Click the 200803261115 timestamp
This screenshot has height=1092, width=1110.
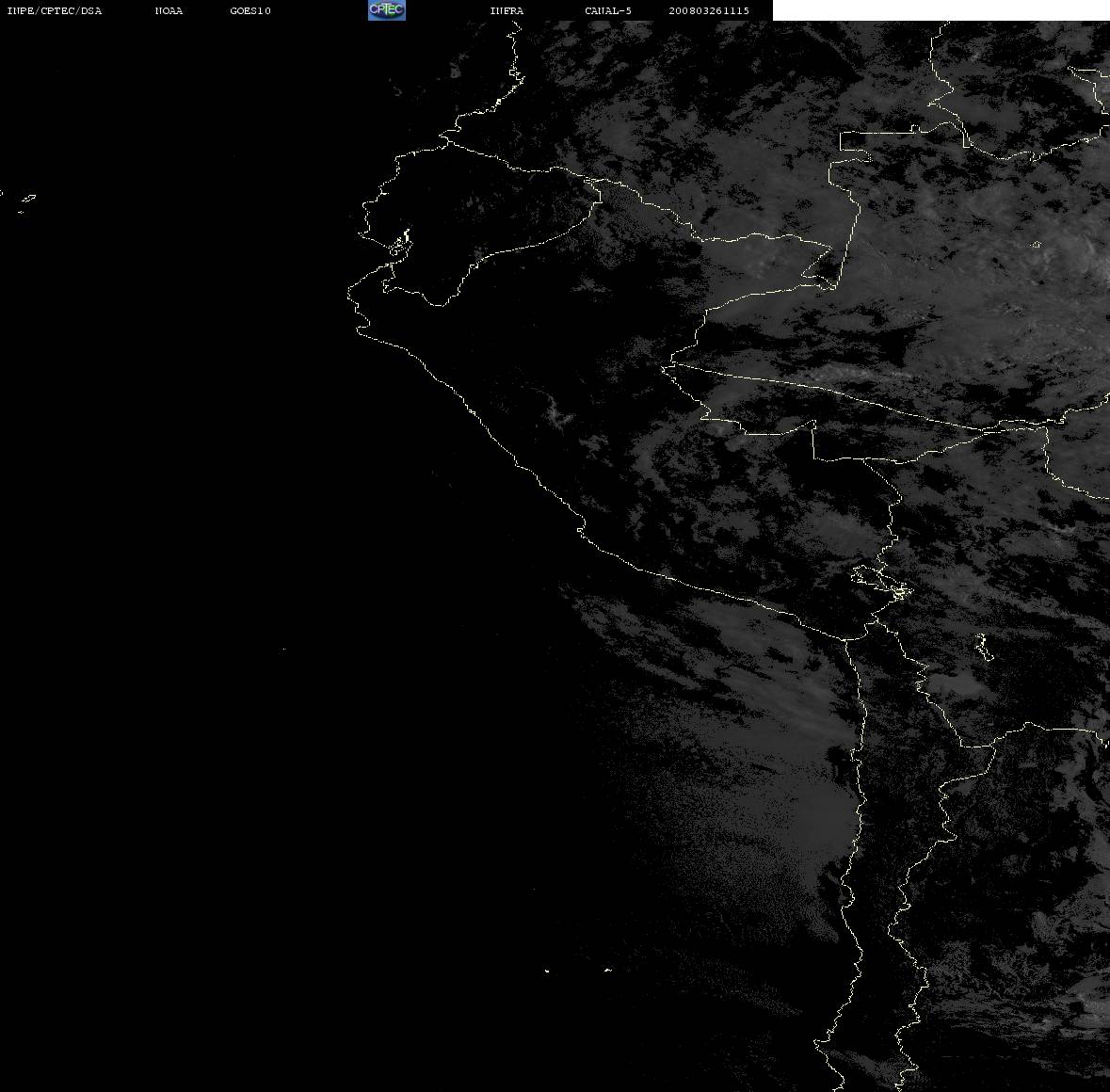[x=709, y=10]
